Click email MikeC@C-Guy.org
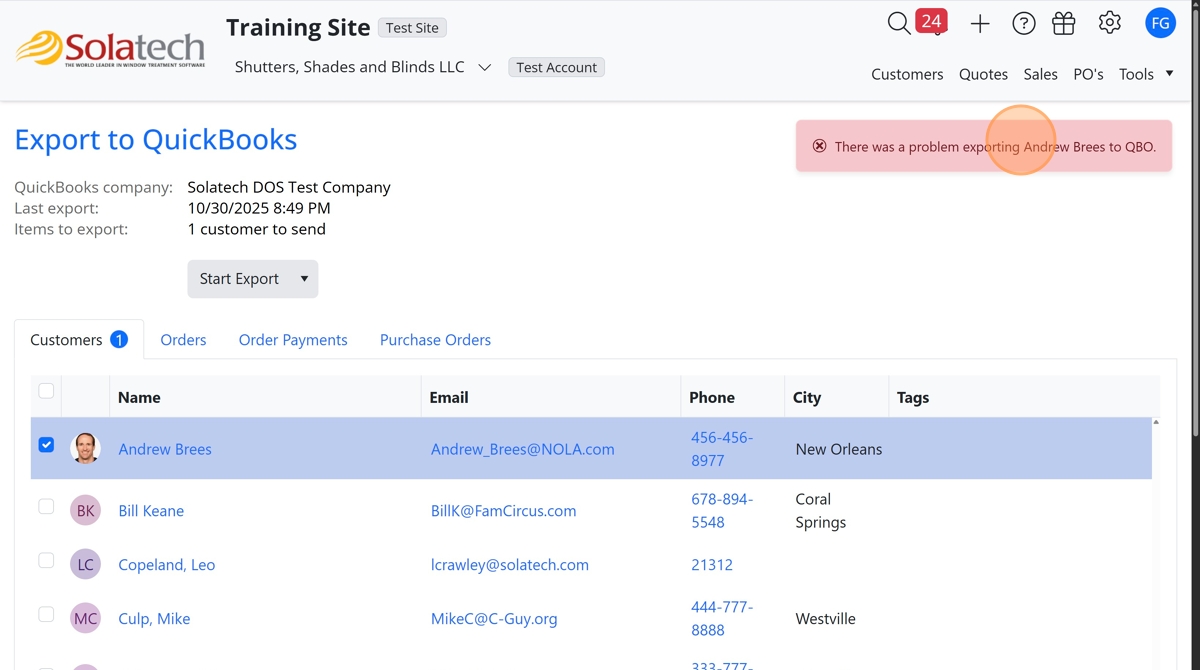The width and height of the screenshot is (1200, 670). 494,619
